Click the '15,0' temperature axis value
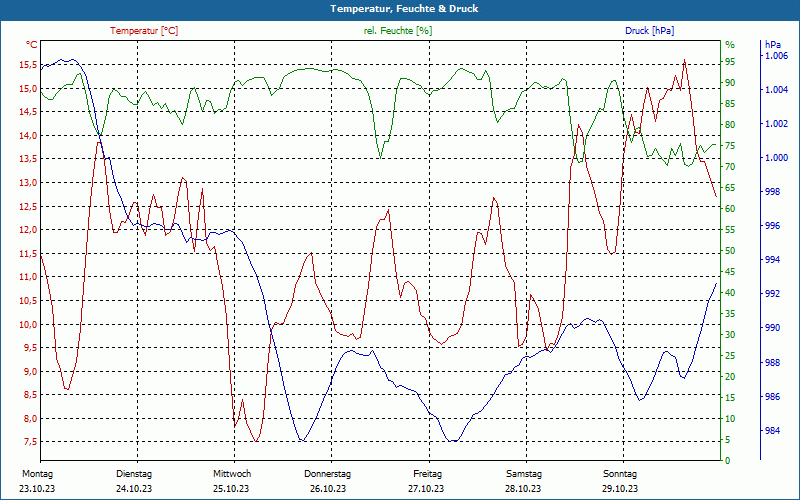800x500 pixels. 28,88
